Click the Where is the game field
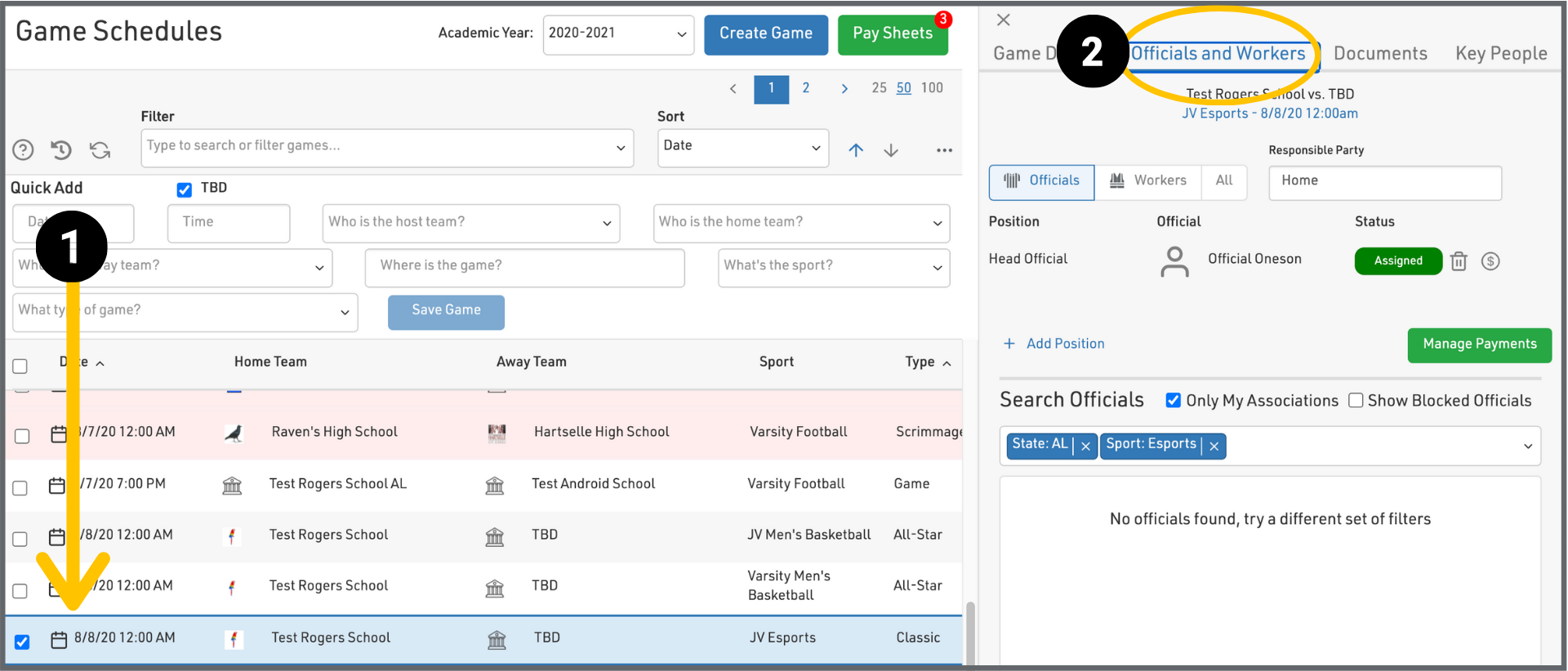This screenshot has height=671, width=1568. point(524,267)
